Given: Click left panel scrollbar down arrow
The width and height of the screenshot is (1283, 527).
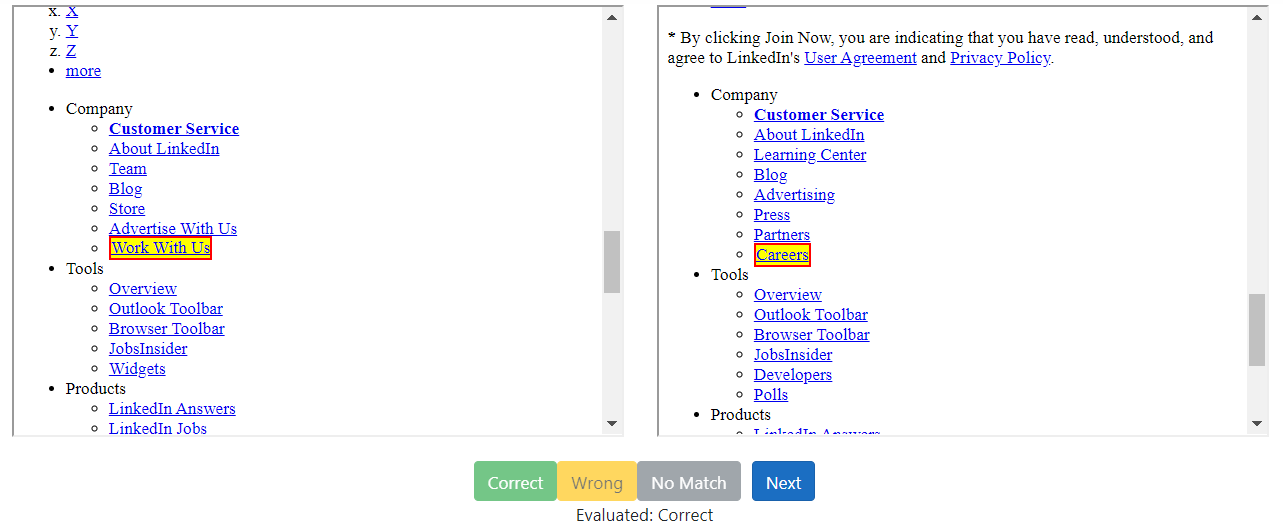Looking at the screenshot, I should click(612, 424).
